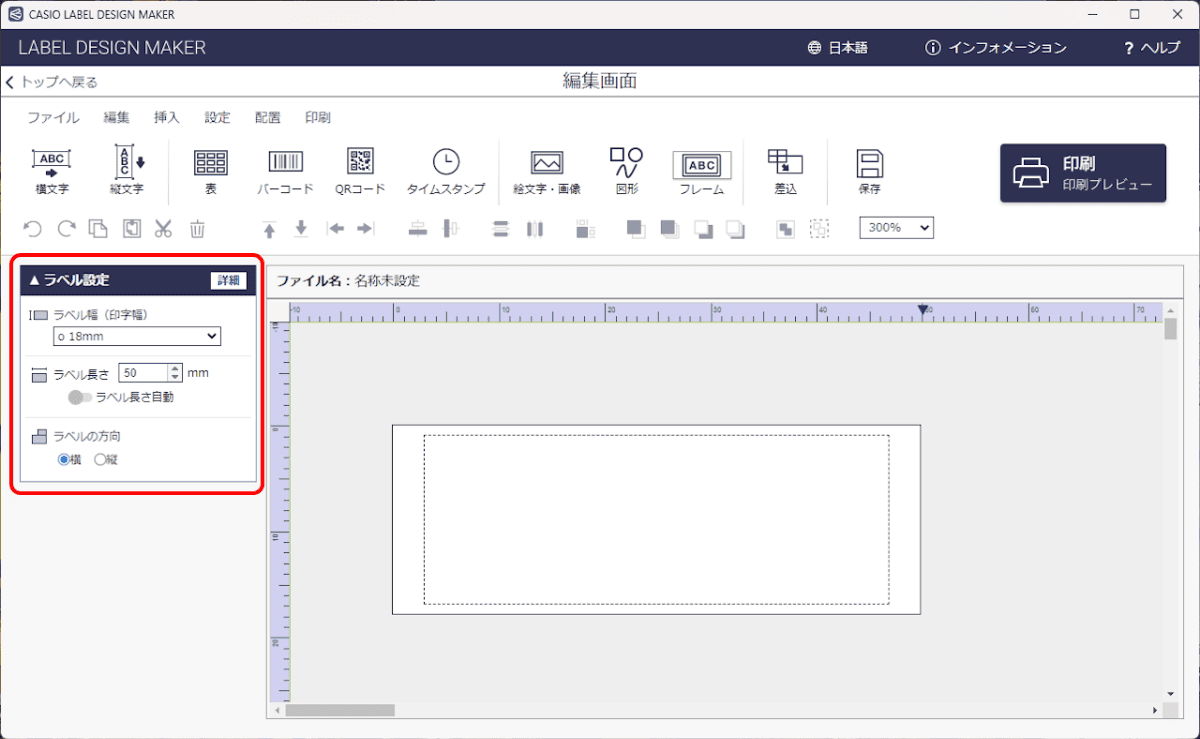Image resolution: width=1200 pixels, height=739 pixels.
Task: Open the ファイル menu
Action: [x=53, y=117]
